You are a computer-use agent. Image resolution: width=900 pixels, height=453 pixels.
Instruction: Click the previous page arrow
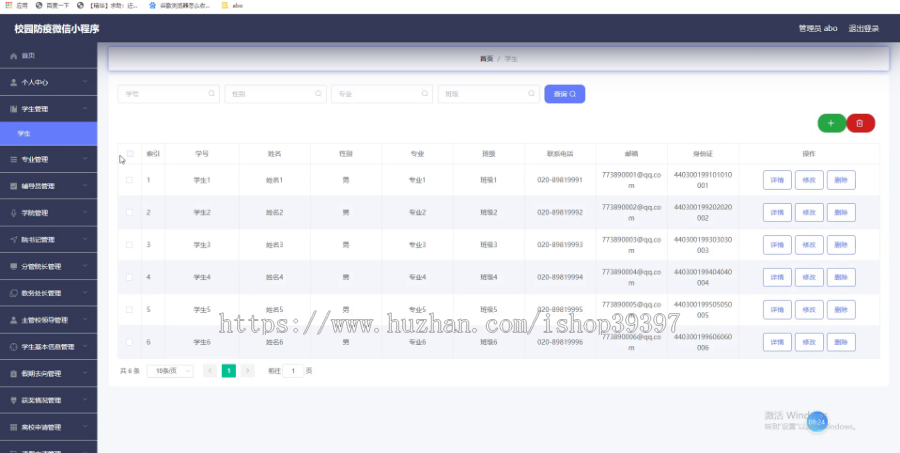click(210, 371)
